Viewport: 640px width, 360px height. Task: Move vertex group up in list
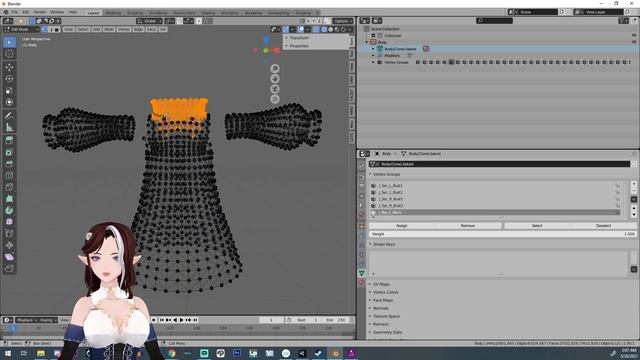(634, 208)
